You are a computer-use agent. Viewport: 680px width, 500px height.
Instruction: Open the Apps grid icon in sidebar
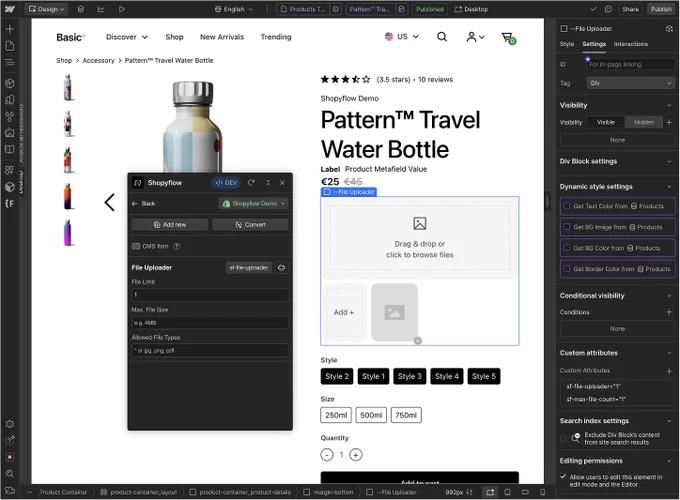pos(10,170)
